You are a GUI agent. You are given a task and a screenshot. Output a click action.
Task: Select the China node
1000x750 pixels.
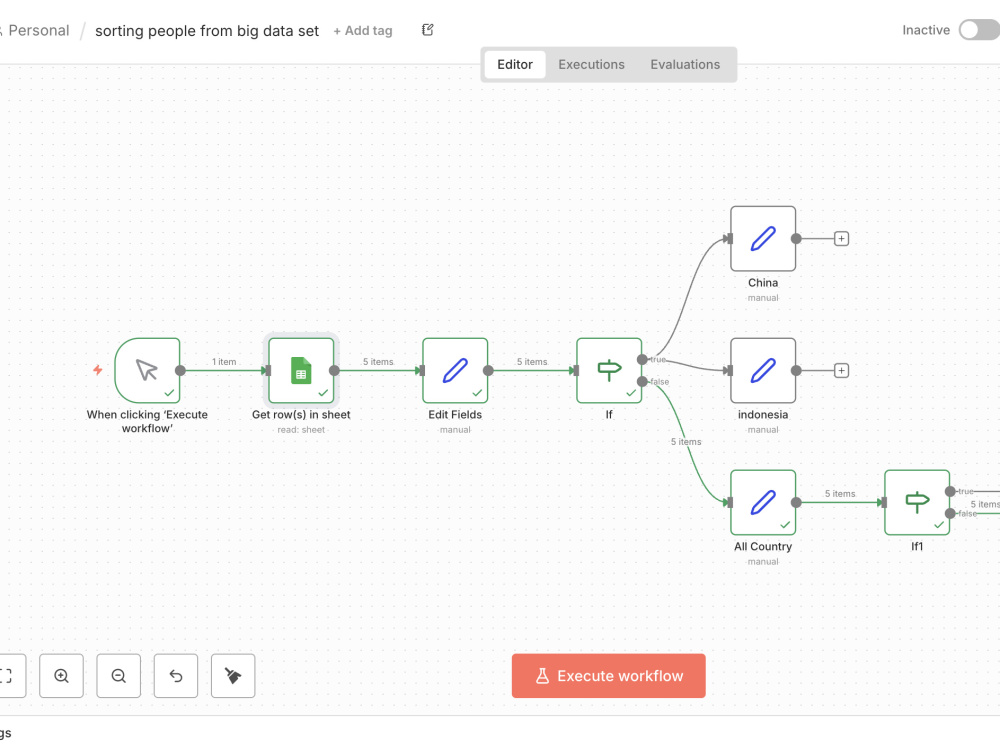click(x=763, y=239)
